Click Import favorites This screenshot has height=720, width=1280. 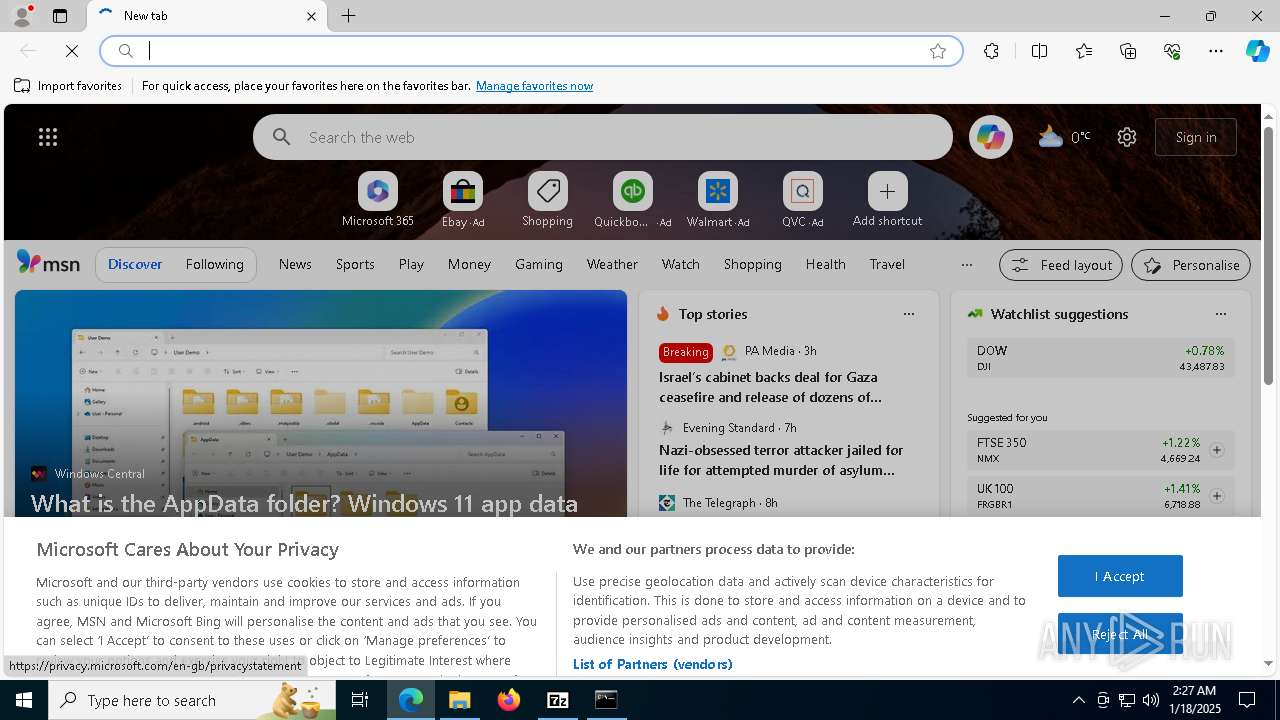(68, 86)
